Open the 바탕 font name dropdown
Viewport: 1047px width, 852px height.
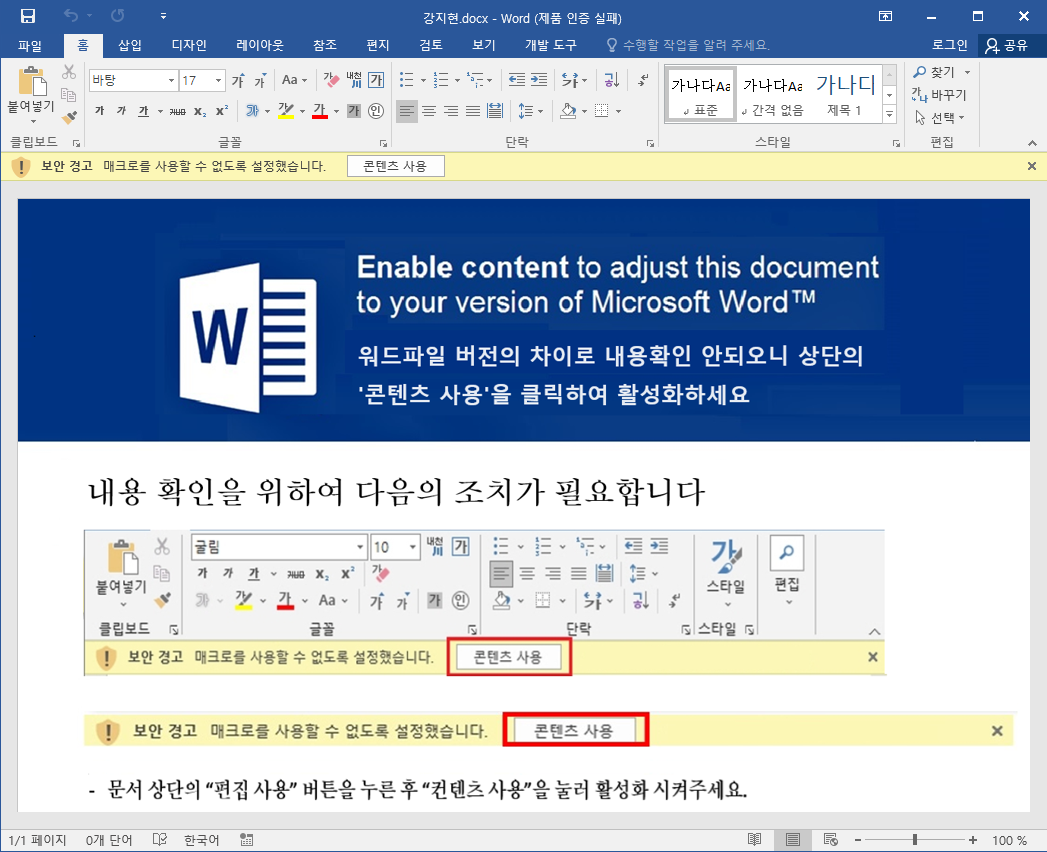[x=171, y=81]
